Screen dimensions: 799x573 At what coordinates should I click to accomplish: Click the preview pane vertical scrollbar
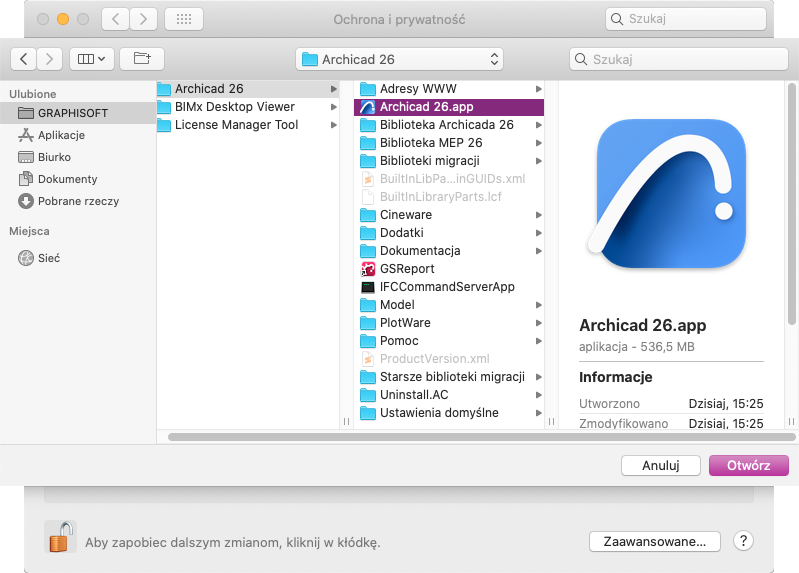tap(791, 204)
